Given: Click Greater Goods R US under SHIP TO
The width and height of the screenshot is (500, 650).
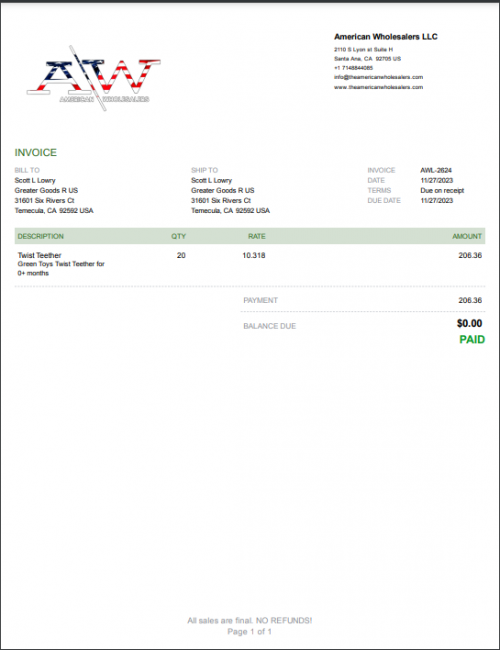Looking at the screenshot, I should point(223,190).
